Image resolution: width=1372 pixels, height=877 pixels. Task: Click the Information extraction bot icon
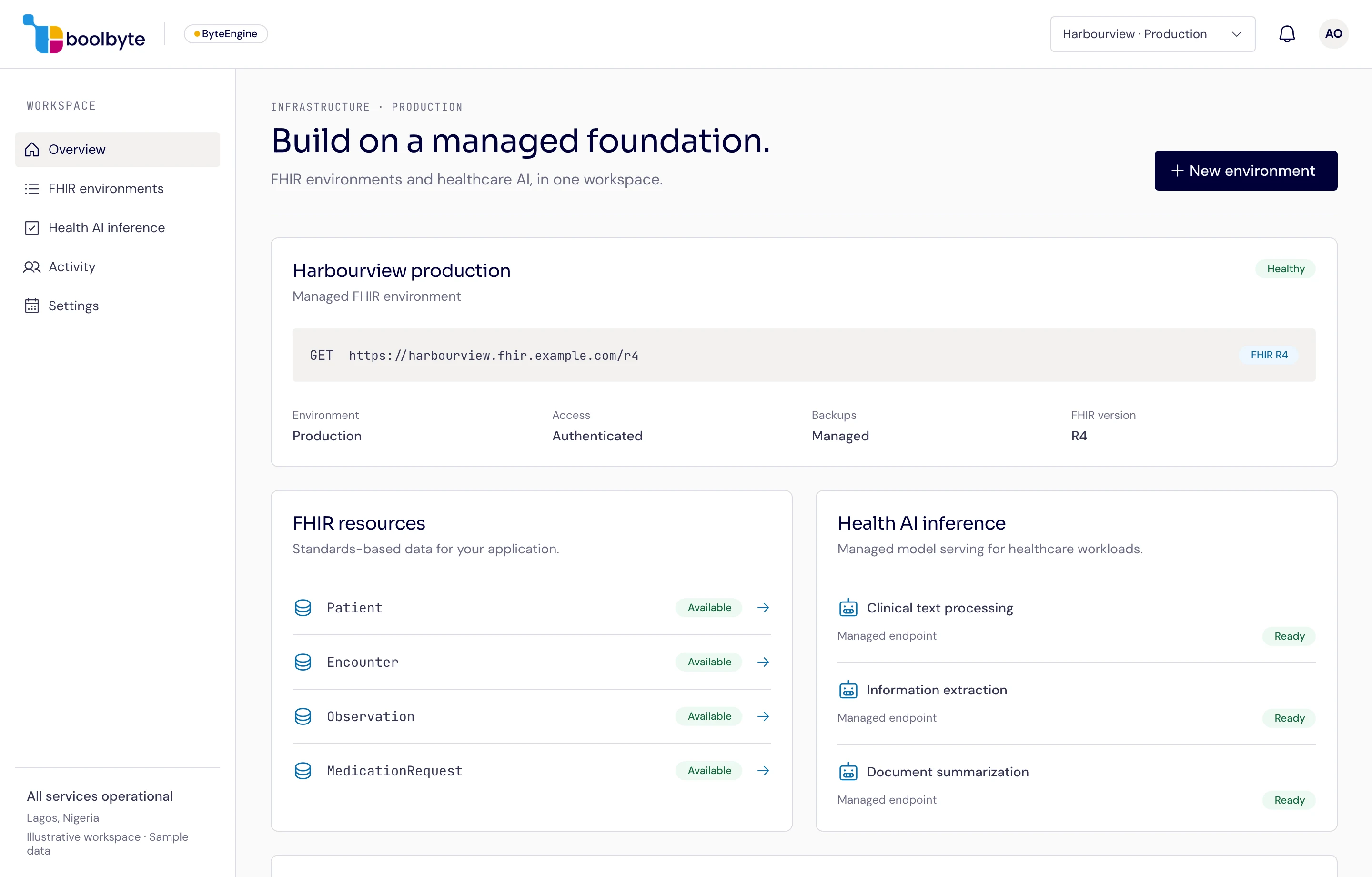[x=848, y=690]
